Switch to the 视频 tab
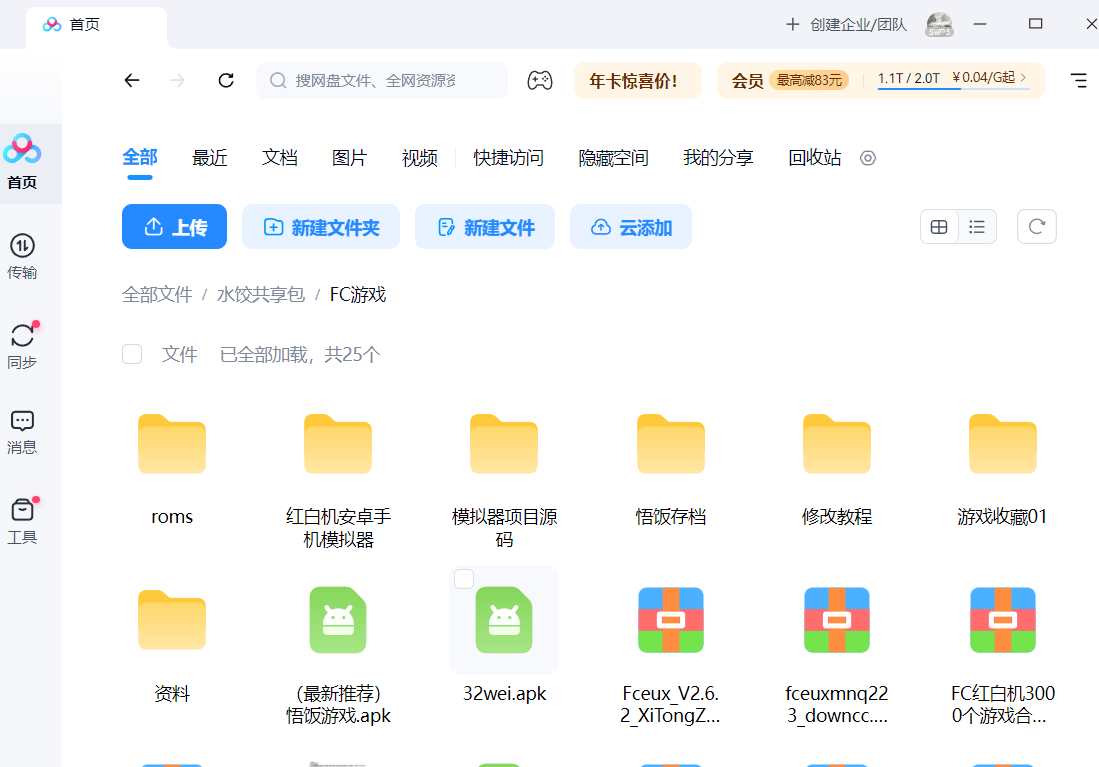 419,158
